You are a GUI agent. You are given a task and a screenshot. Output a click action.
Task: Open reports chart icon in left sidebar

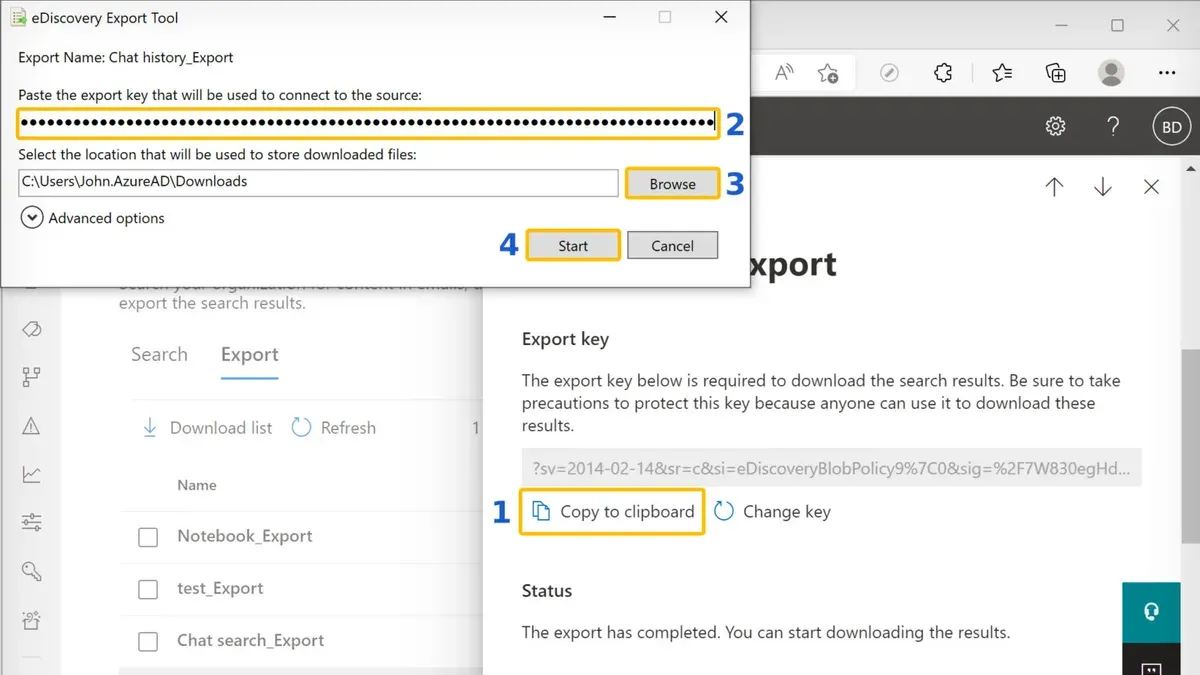coord(31,474)
